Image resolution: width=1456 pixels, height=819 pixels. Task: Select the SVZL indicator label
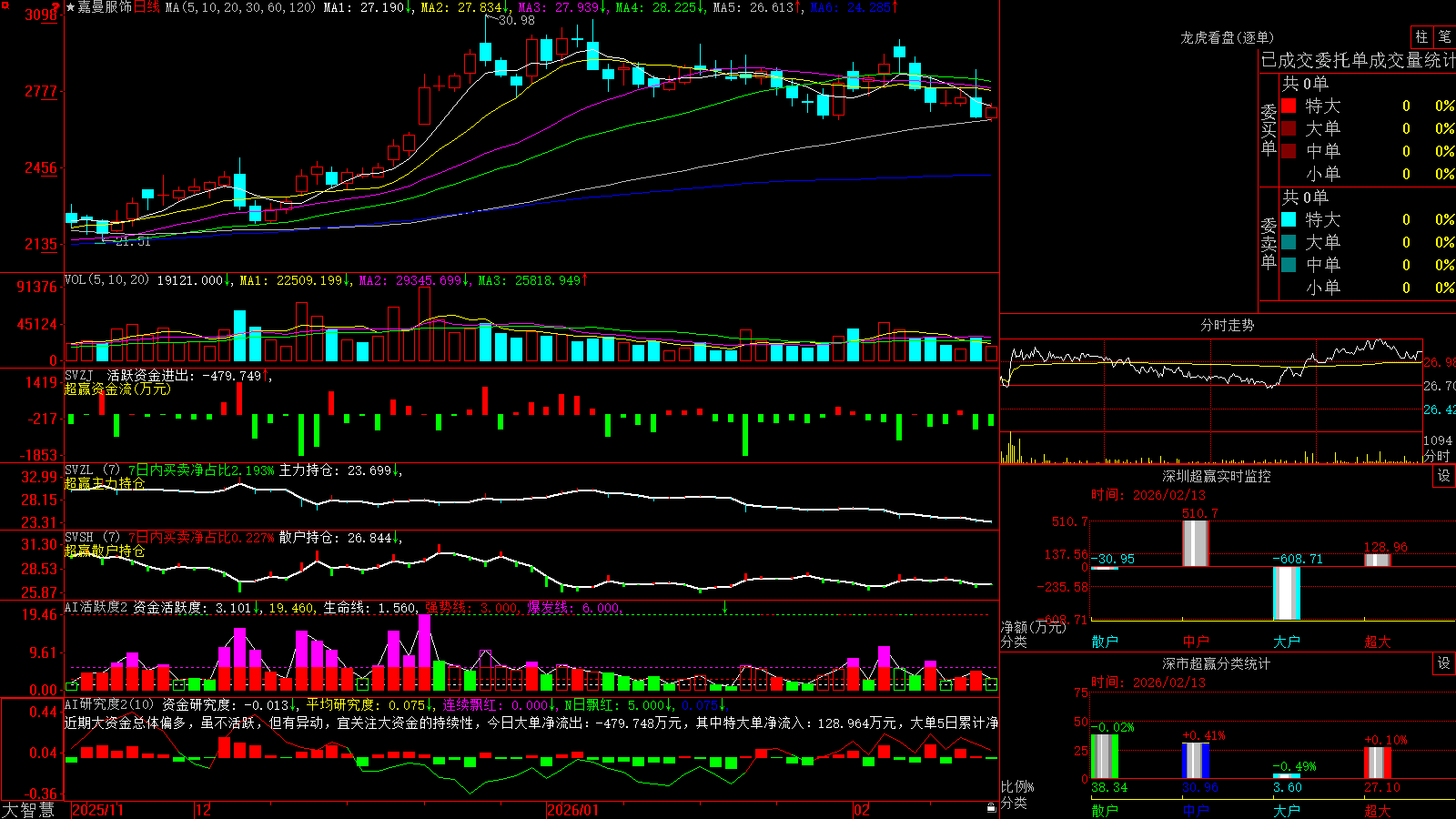click(79, 470)
